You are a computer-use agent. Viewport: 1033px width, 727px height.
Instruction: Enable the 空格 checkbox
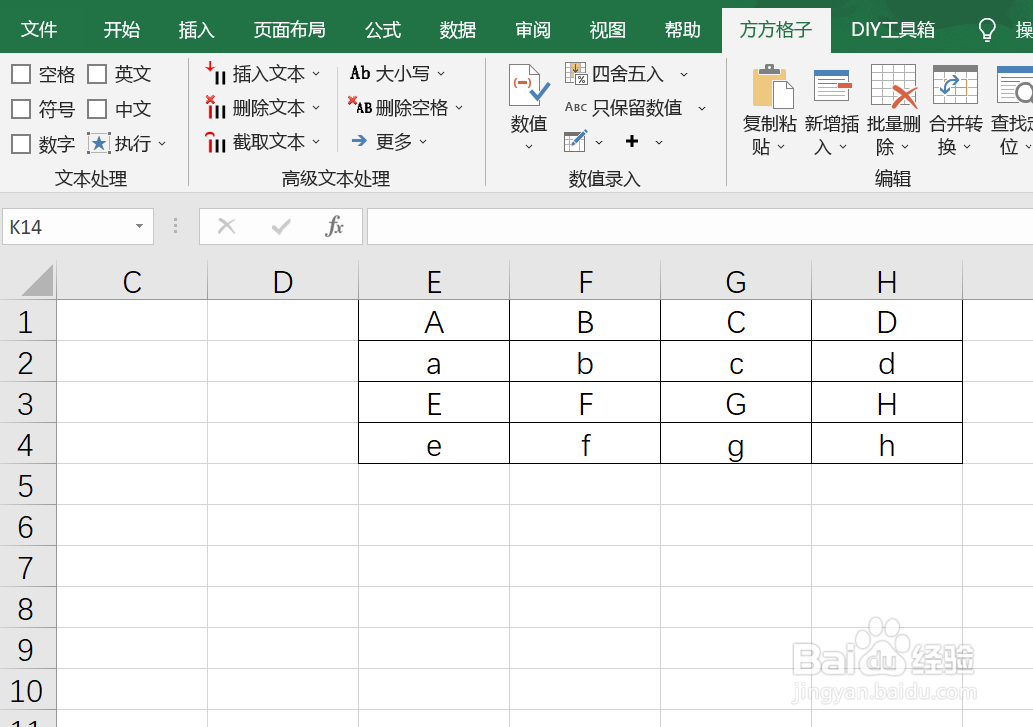tap(21, 74)
